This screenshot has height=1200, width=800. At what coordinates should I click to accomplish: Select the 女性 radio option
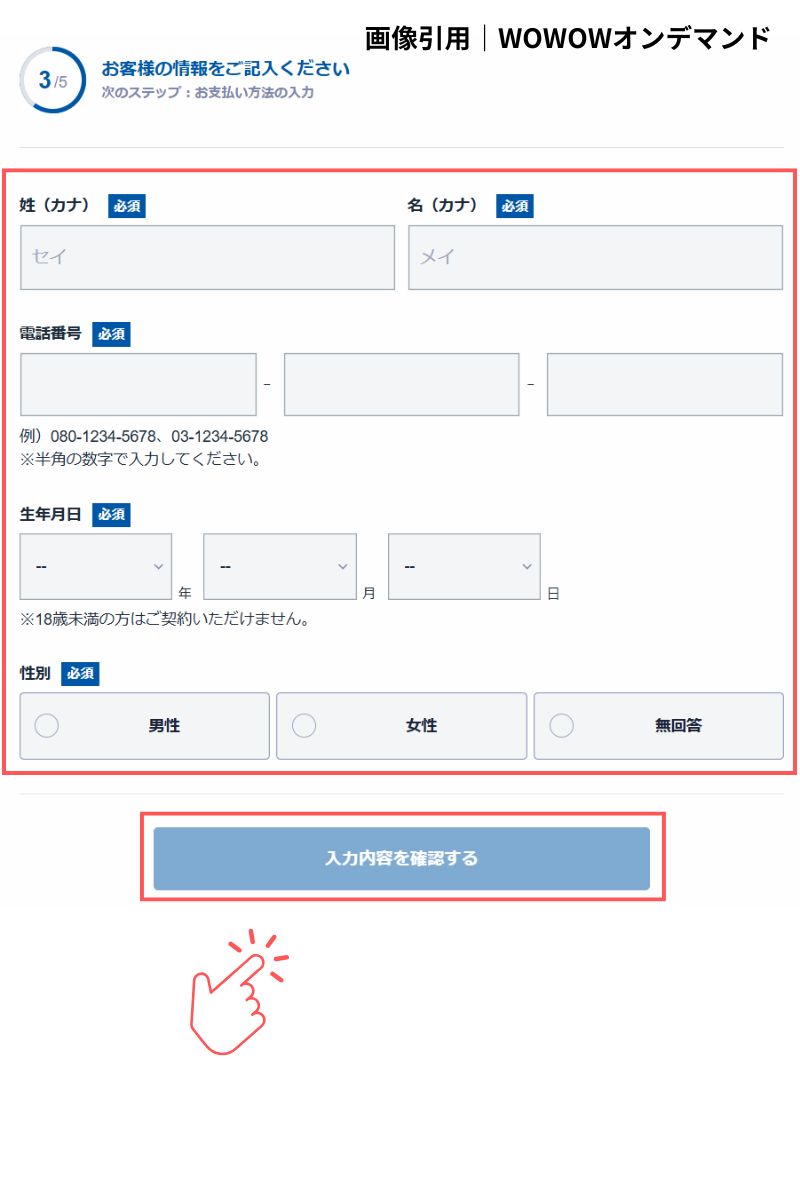401,726
